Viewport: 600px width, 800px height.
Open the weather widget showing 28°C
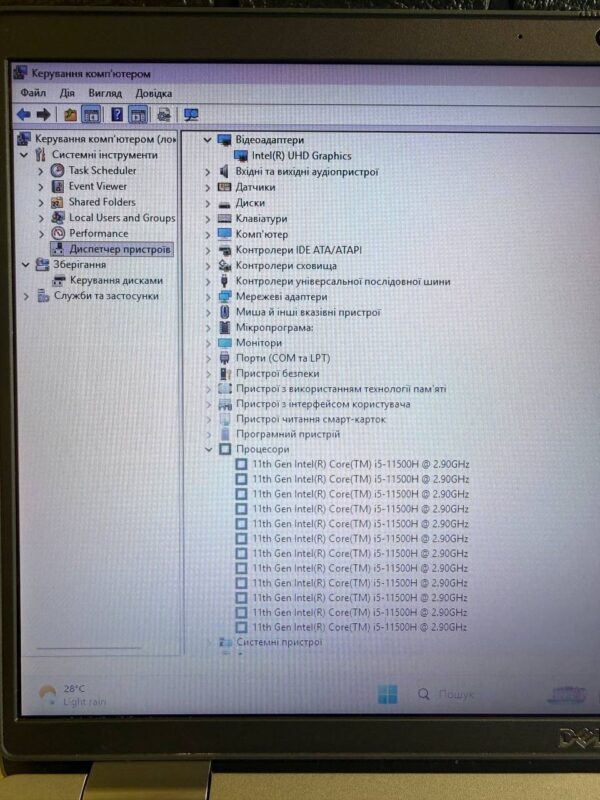(x=73, y=695)
